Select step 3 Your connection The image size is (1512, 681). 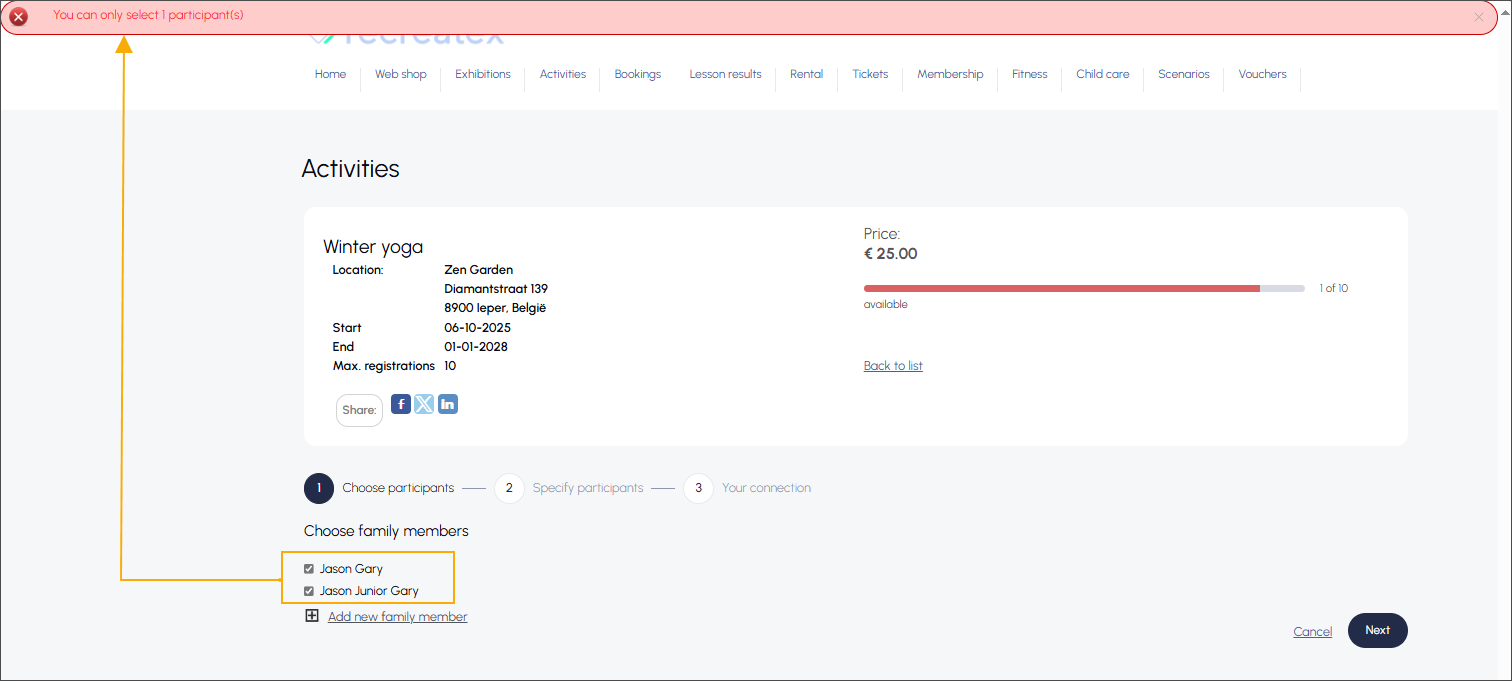698,488
